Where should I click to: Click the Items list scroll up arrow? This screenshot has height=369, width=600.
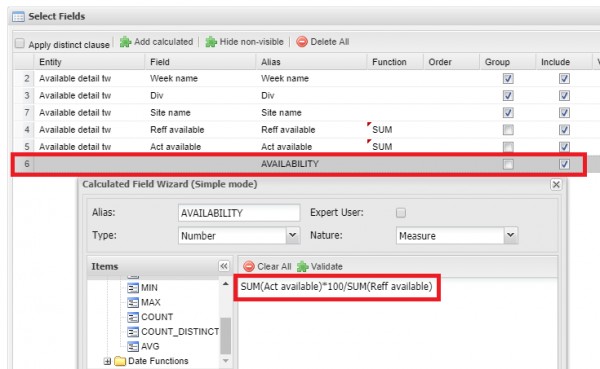[x=226, y=284]
